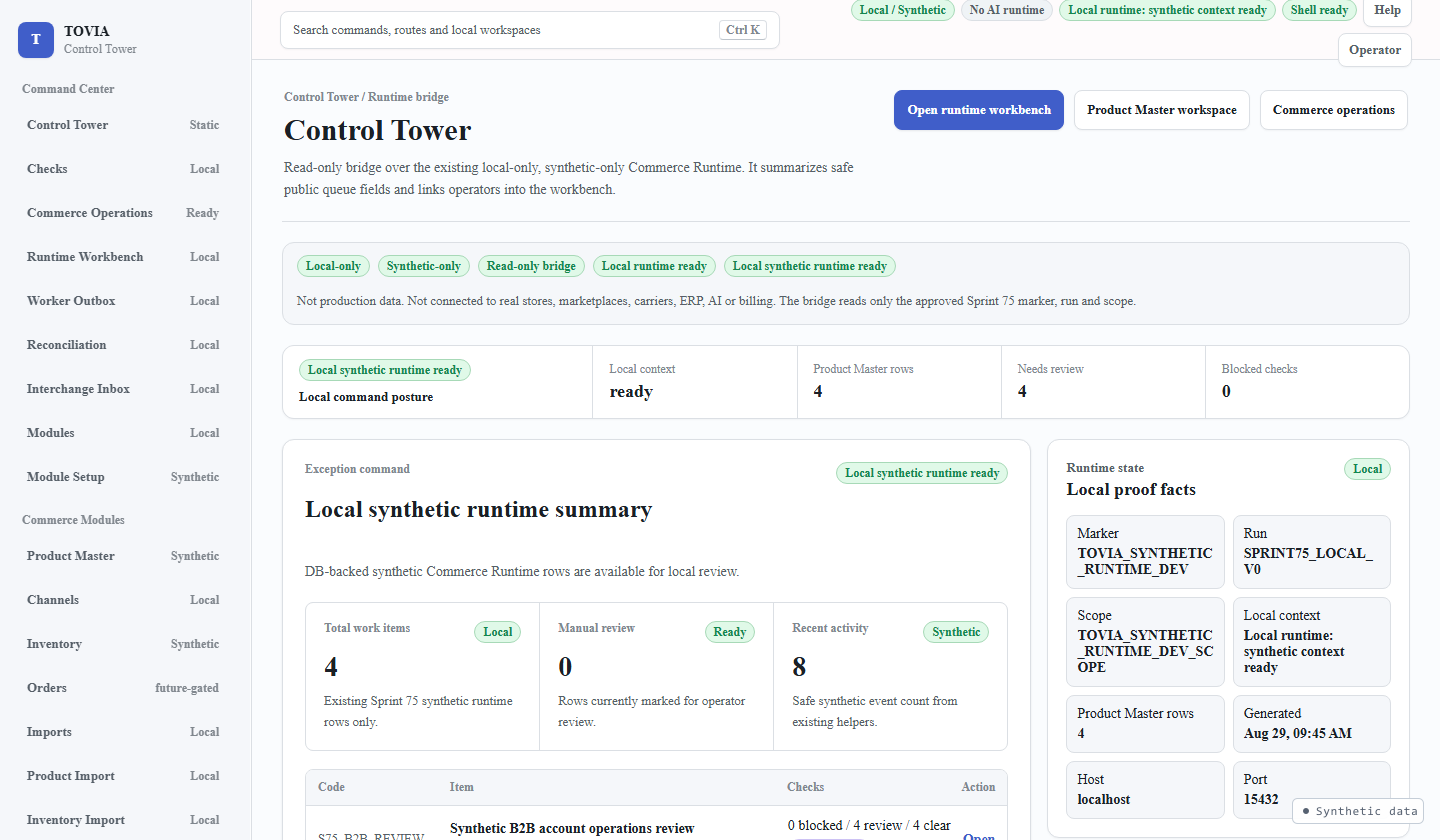The height and width of the screenshot is (840, 1440).
Task: Select Modules in the sidebar
Action: (x=123, y=433)
